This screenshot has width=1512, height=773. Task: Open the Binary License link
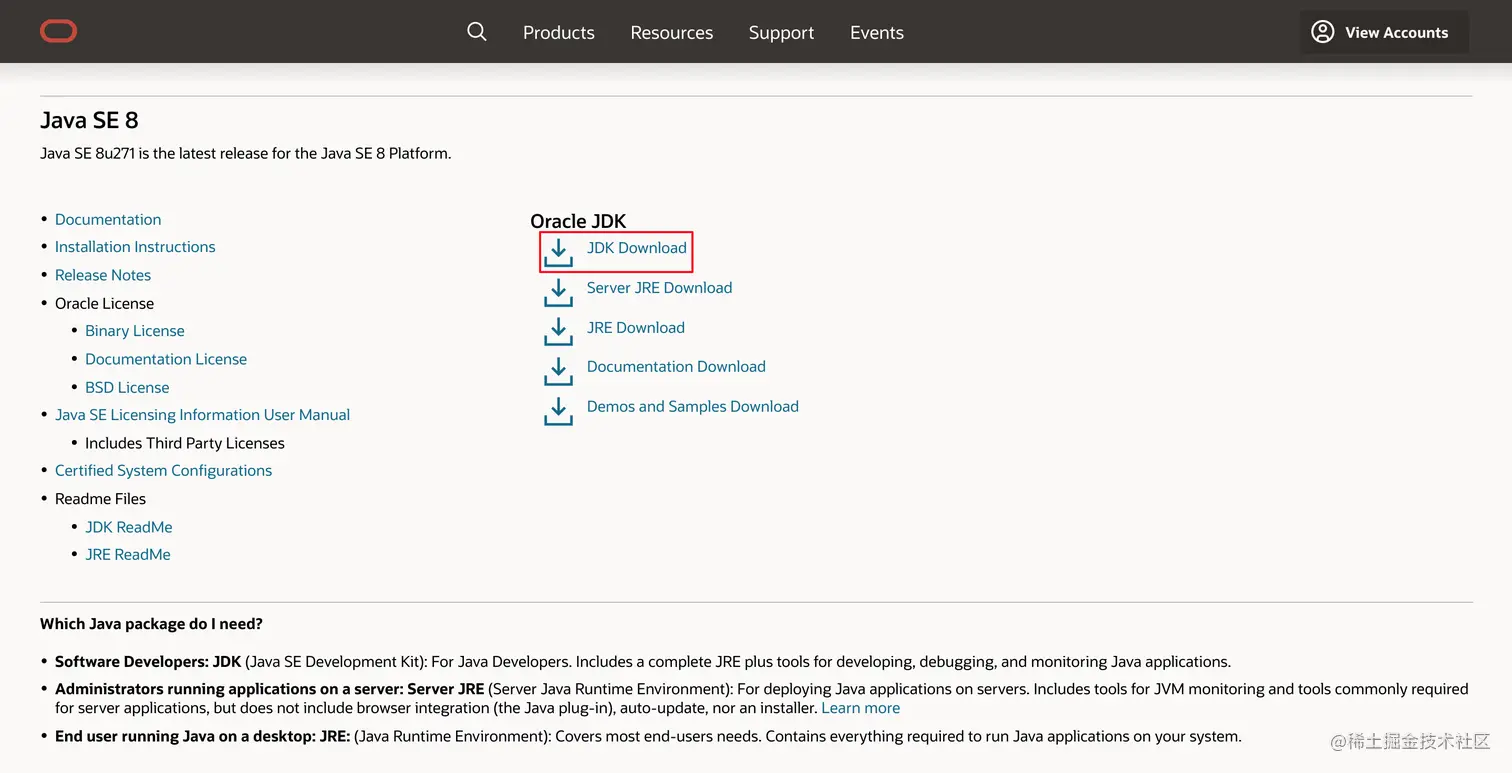[135, 331]
